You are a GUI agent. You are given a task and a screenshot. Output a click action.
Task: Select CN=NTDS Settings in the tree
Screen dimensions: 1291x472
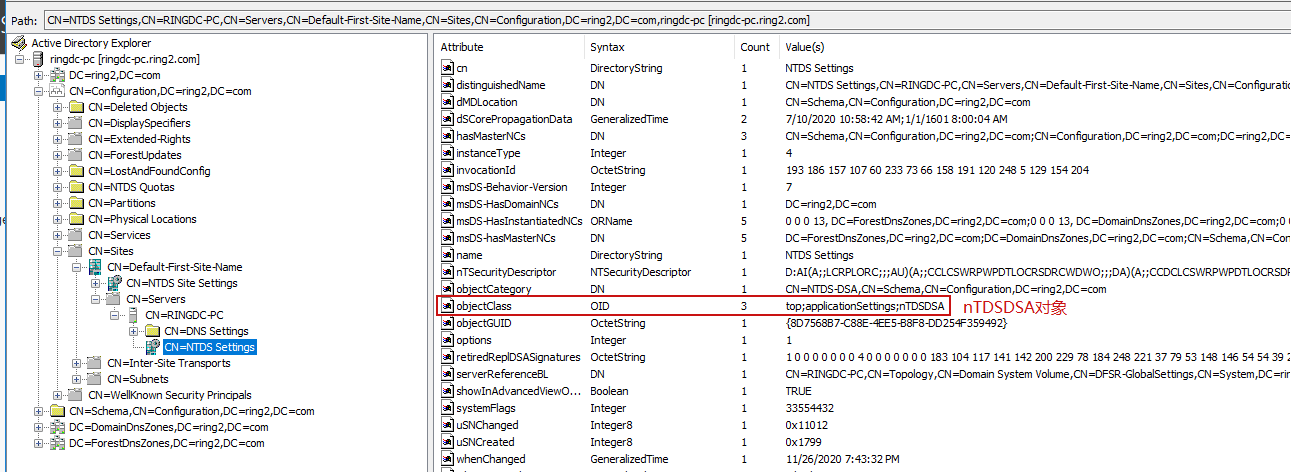click(209, 347)
